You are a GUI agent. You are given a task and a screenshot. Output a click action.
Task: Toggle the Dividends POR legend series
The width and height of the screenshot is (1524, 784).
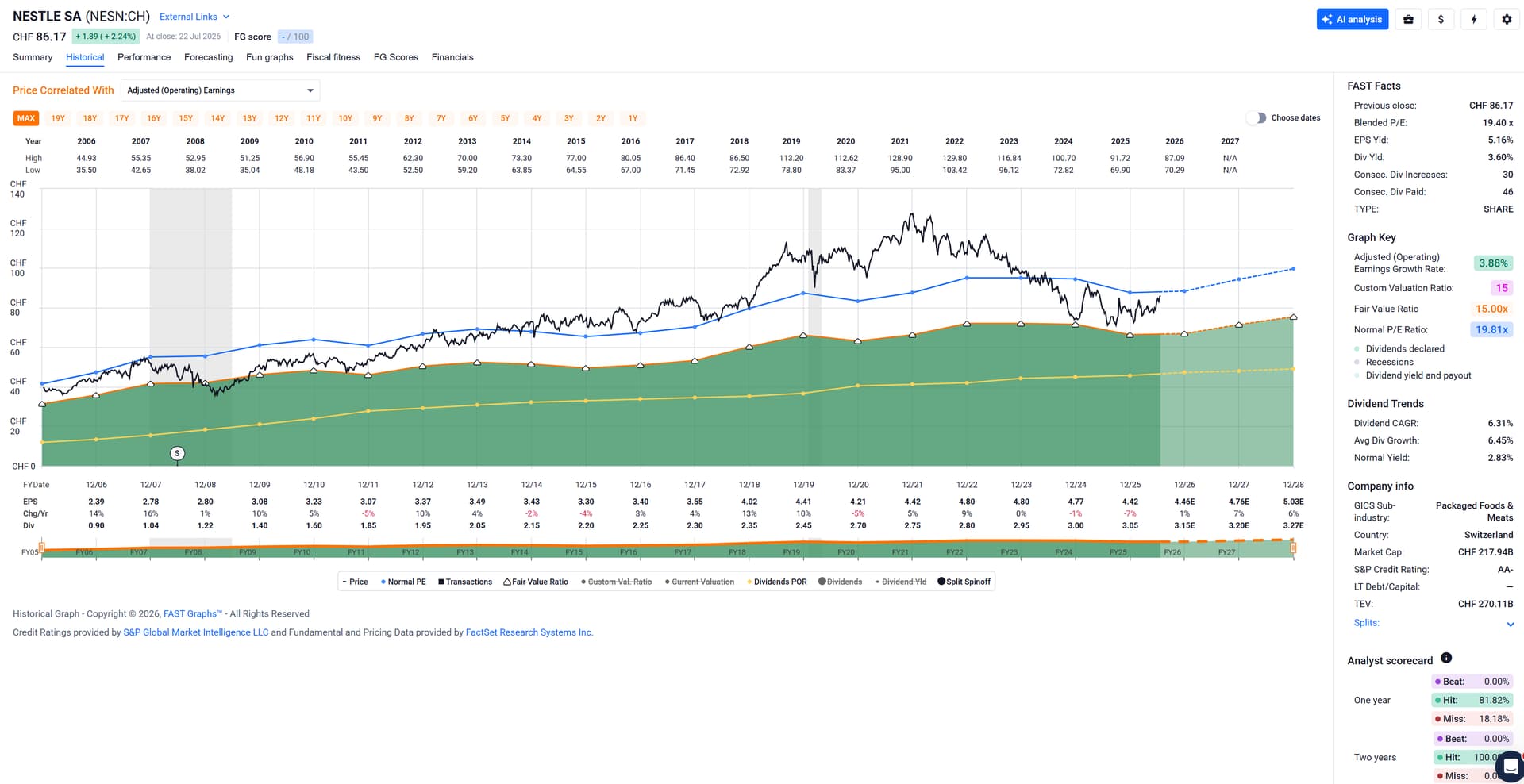tap(777, 582)
